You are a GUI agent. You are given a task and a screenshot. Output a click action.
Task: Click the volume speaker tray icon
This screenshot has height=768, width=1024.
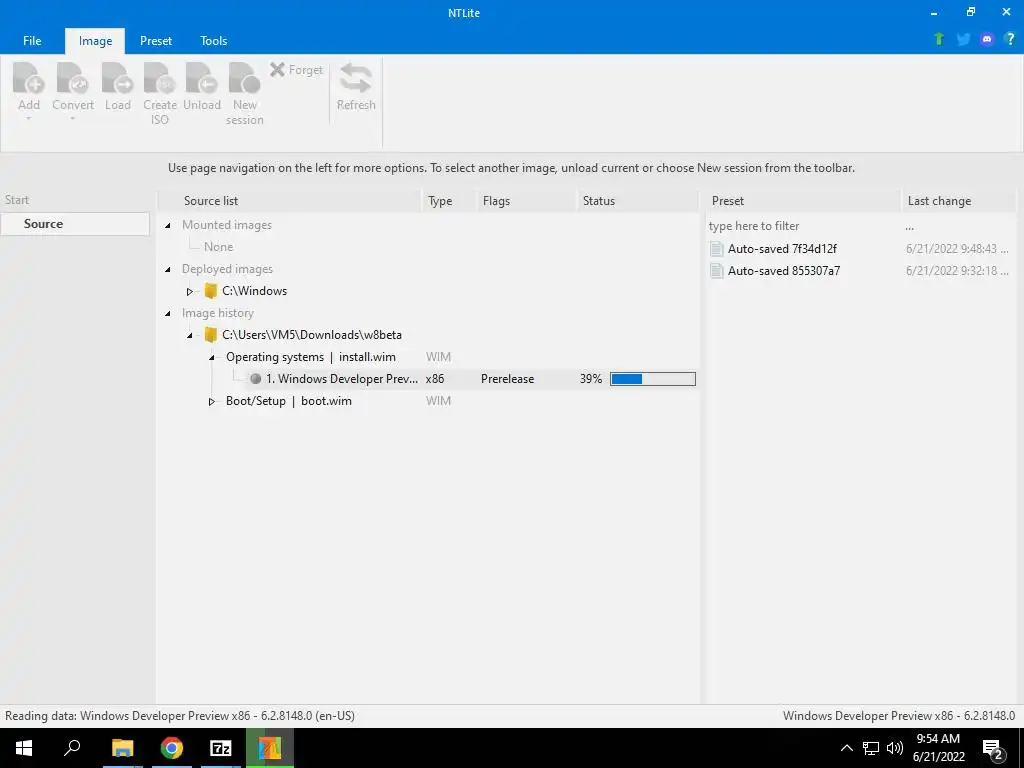895,748
